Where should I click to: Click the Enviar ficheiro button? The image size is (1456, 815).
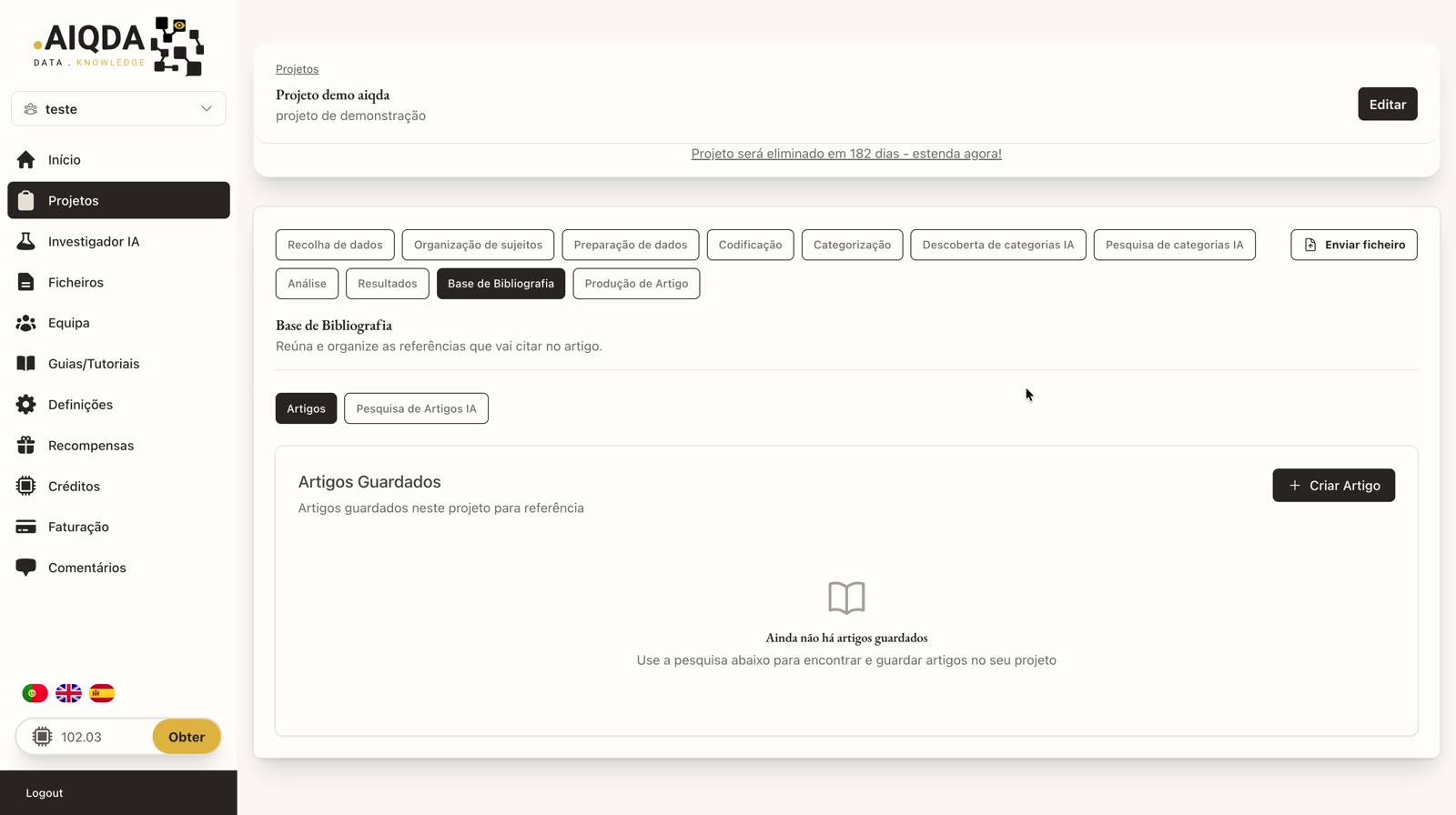pyautogui.click(x=1353, y=245)
